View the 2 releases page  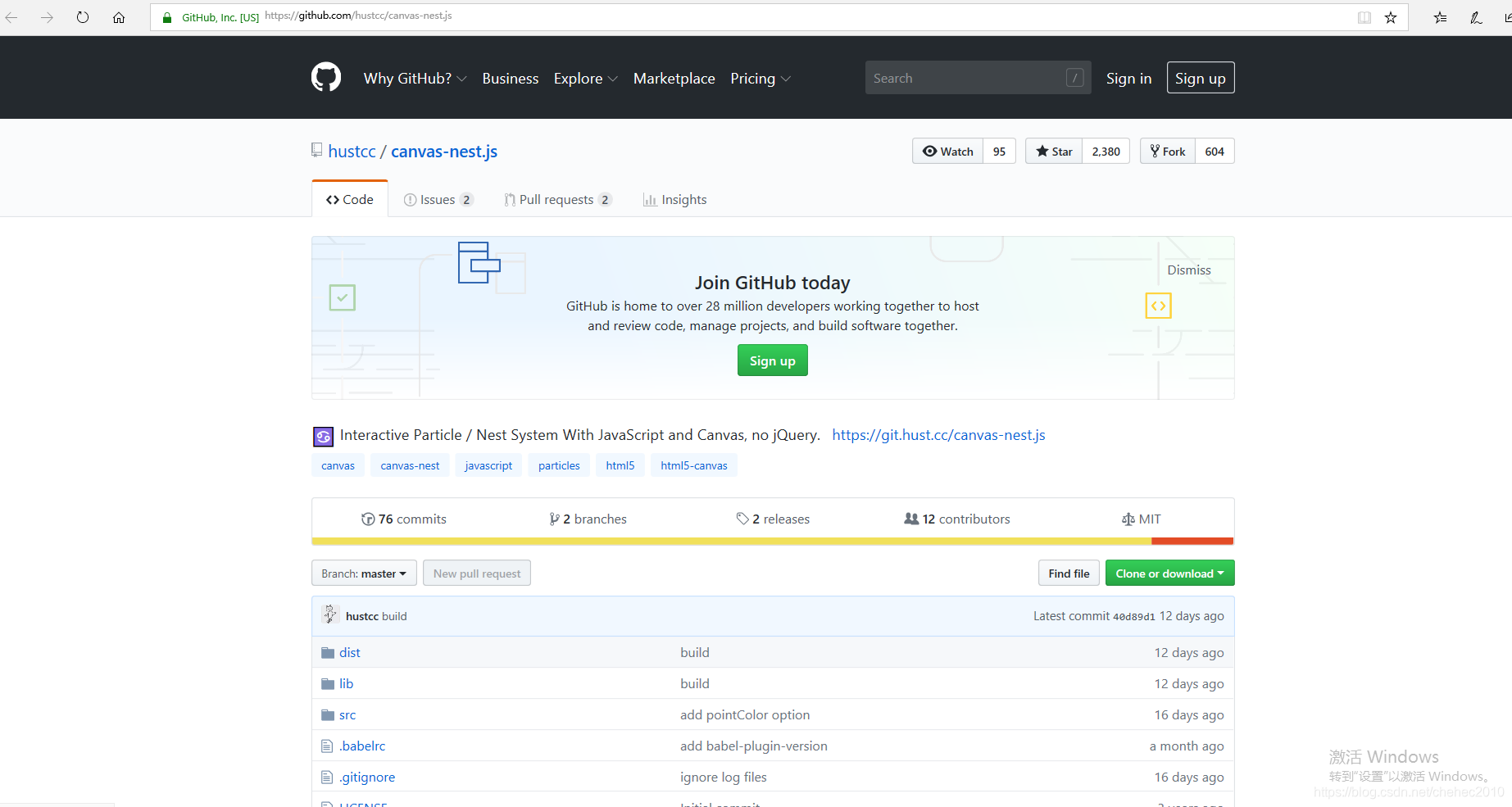(x=773, y=519)
